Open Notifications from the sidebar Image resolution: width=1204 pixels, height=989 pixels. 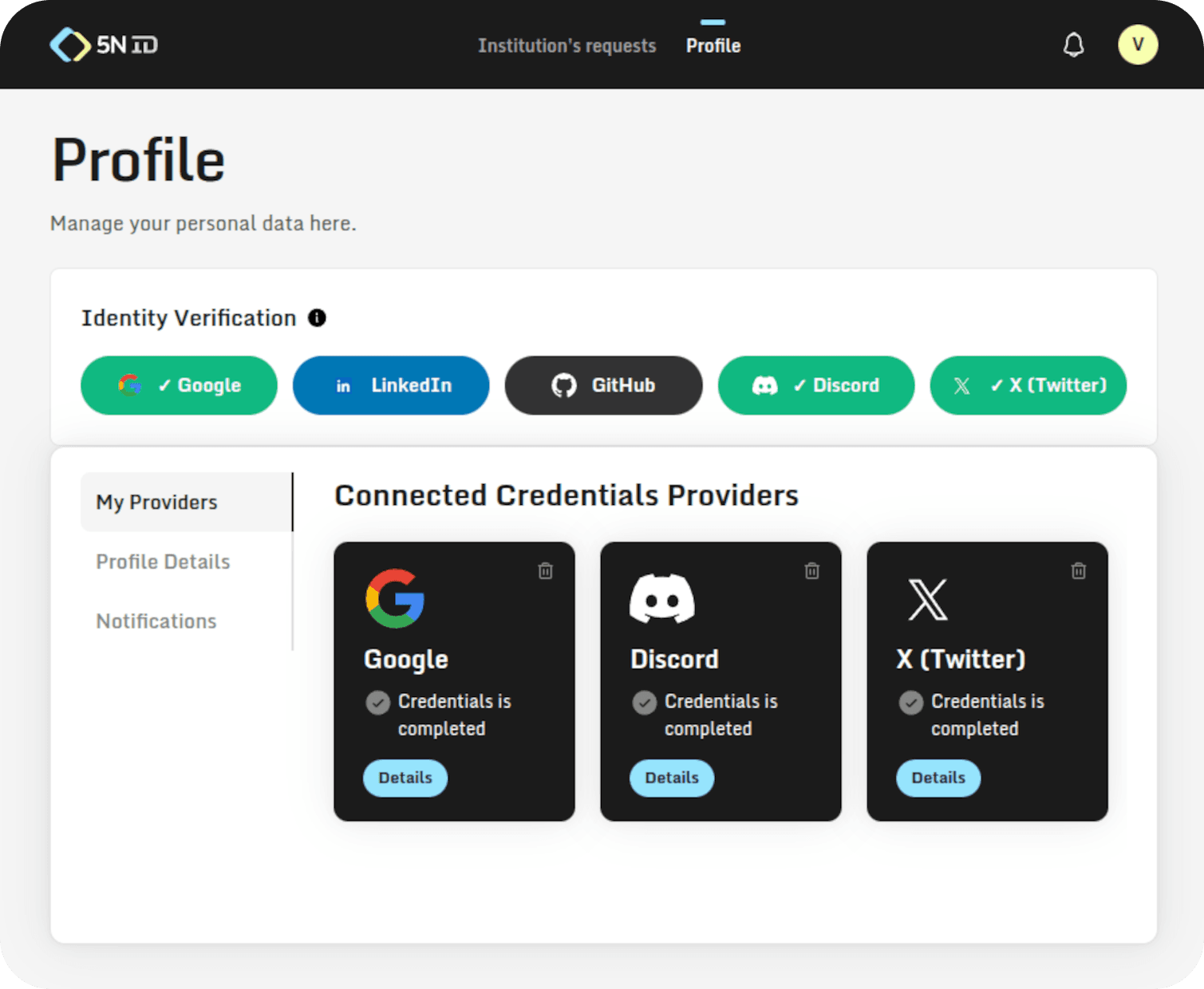[156, 621]
